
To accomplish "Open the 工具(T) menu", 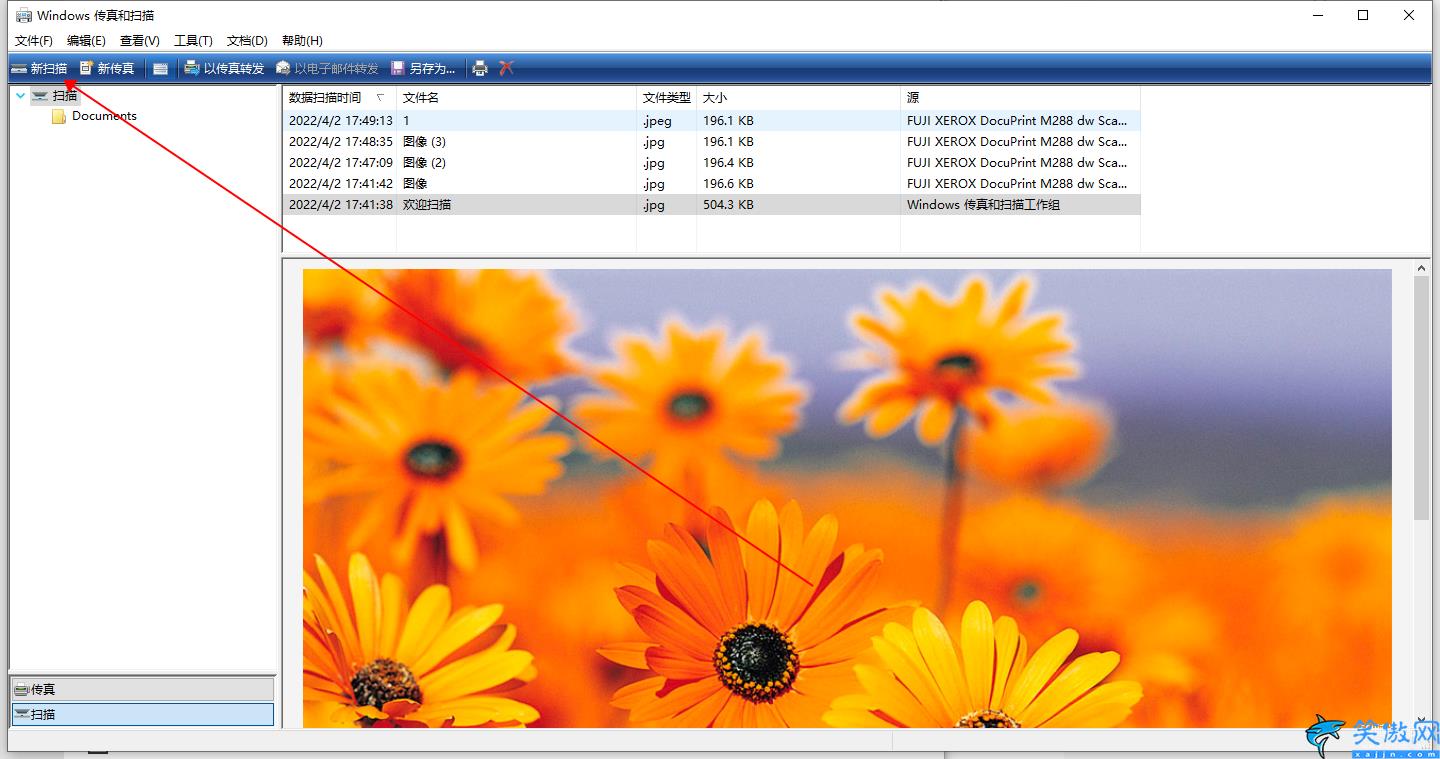I will pyautogui.click(x=193, y=41).
